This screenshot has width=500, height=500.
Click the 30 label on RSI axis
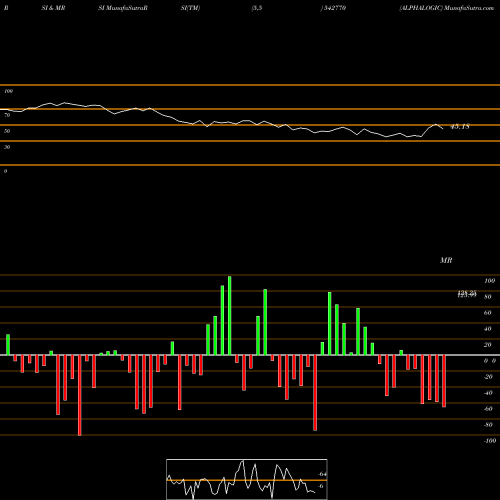pos(7,147)
